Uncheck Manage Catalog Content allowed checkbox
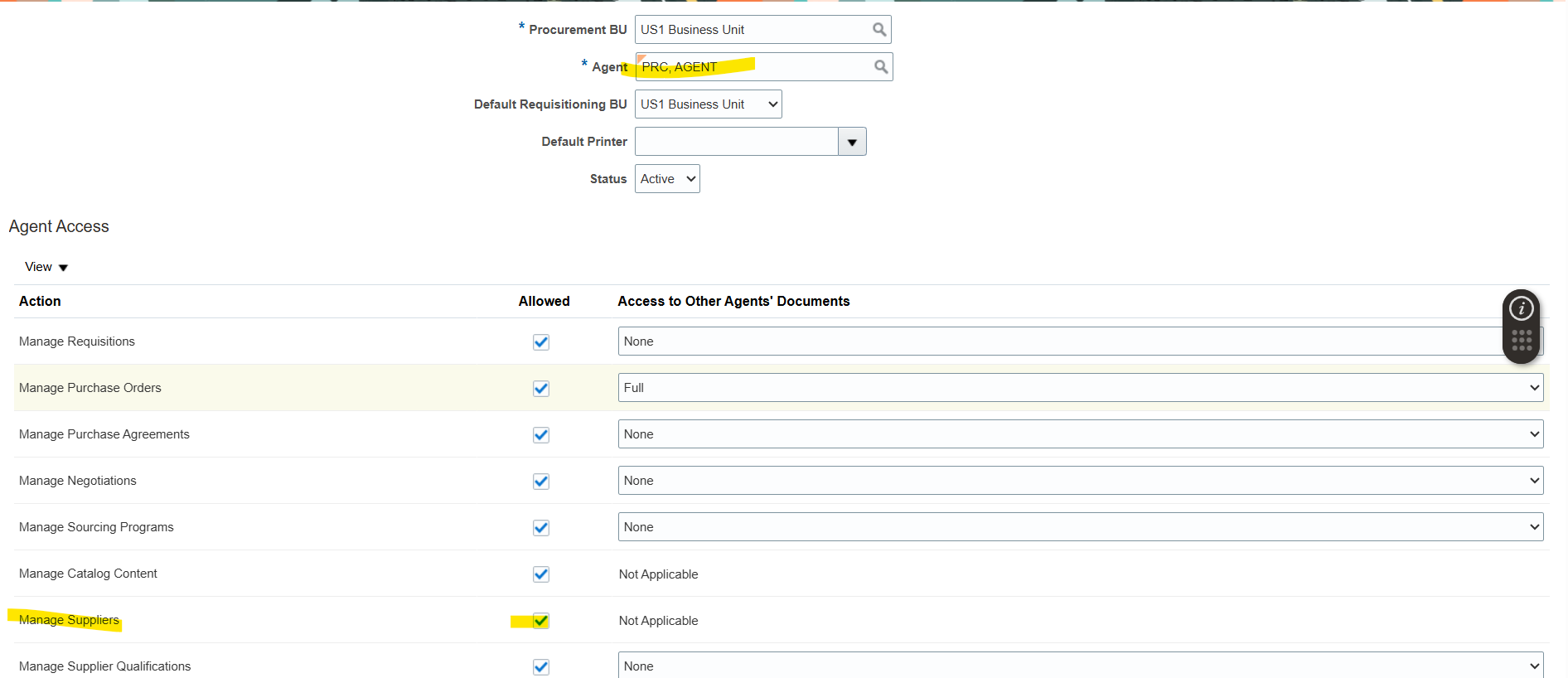 point(541,574)
